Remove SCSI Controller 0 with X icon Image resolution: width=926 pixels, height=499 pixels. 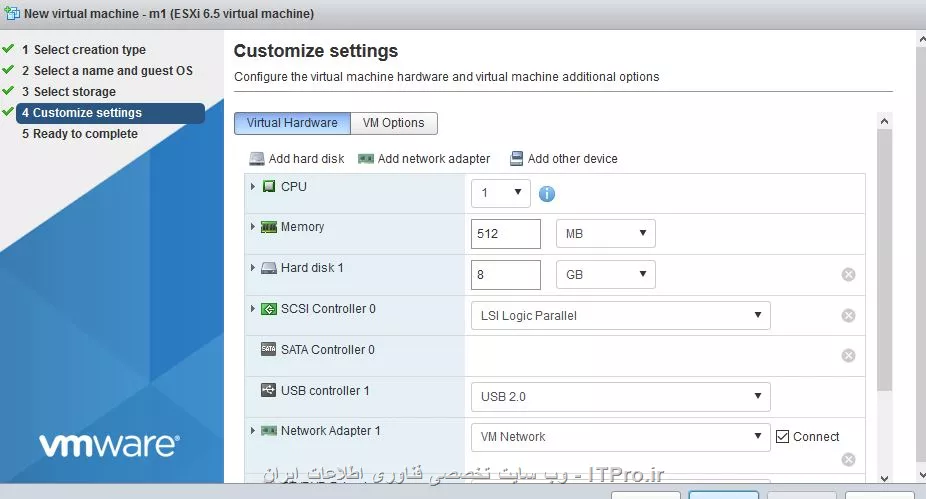[849, 315]
